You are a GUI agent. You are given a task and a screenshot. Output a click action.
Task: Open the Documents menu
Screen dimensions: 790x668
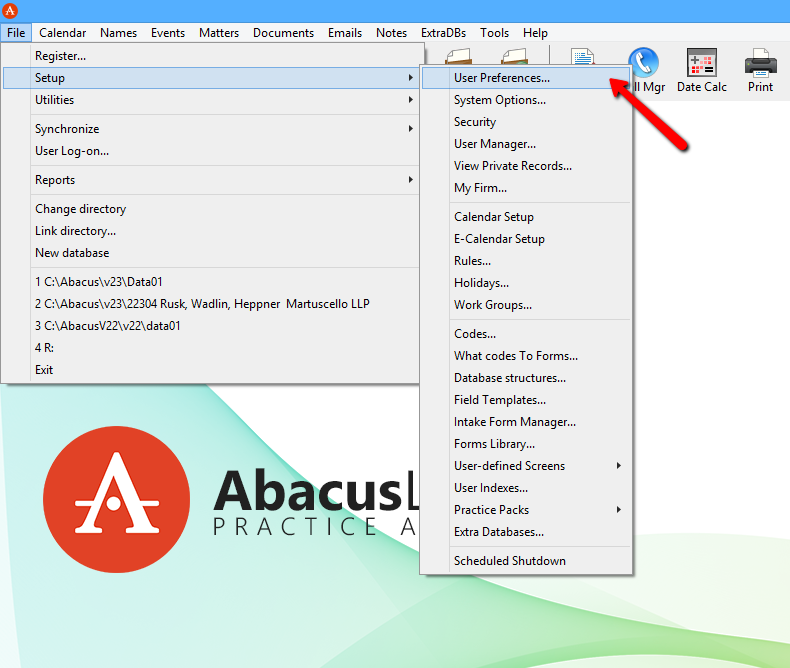283,33
